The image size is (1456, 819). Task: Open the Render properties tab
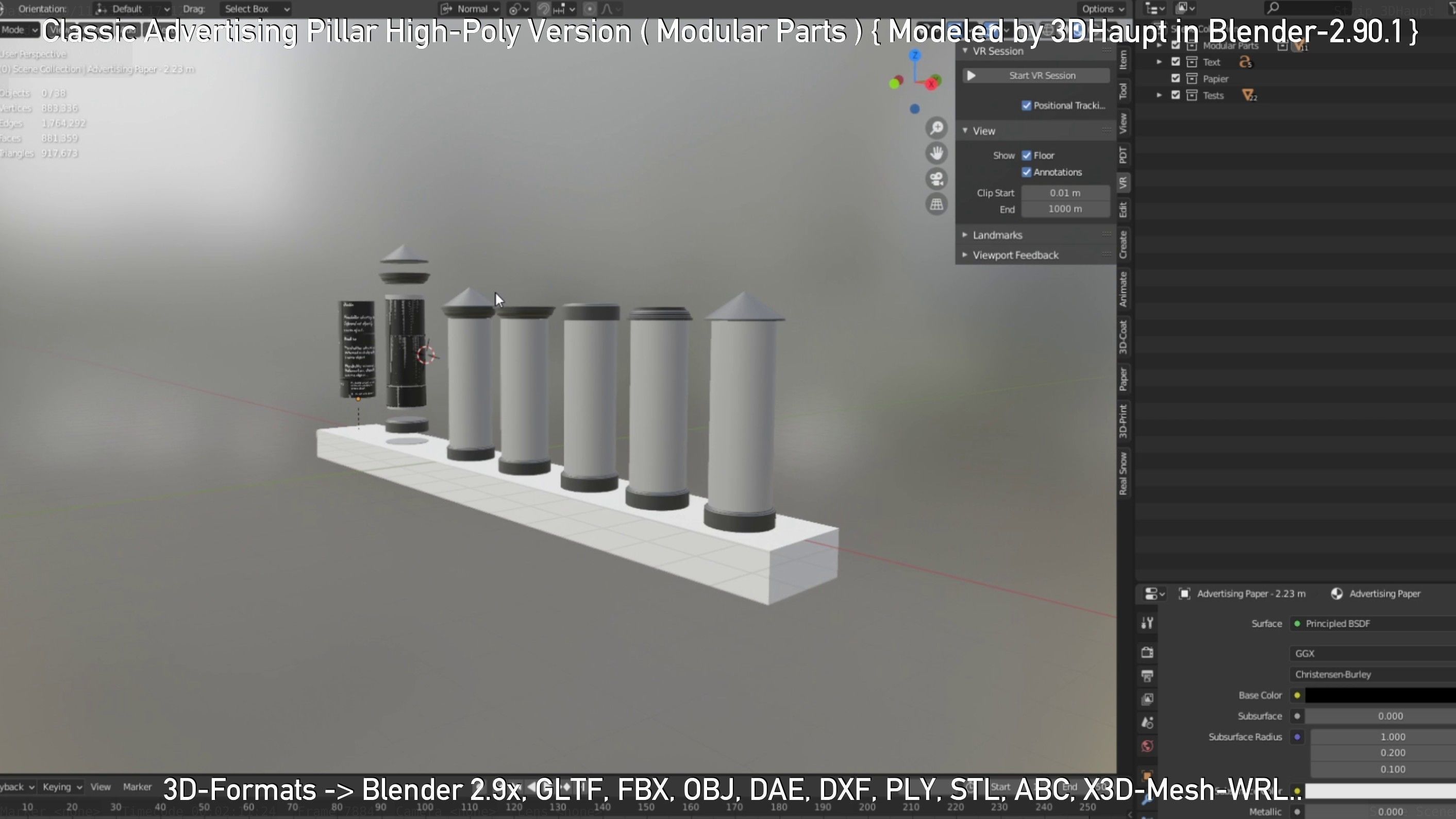point(1147,653)
